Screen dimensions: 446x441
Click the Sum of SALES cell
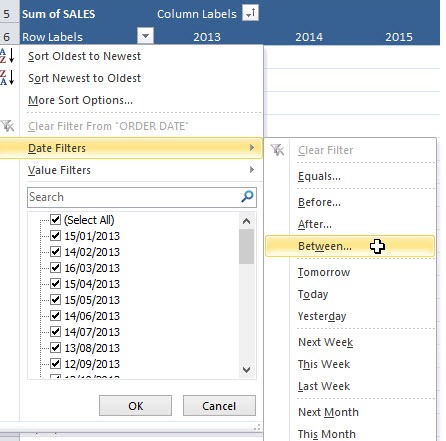tap(59, 14)
